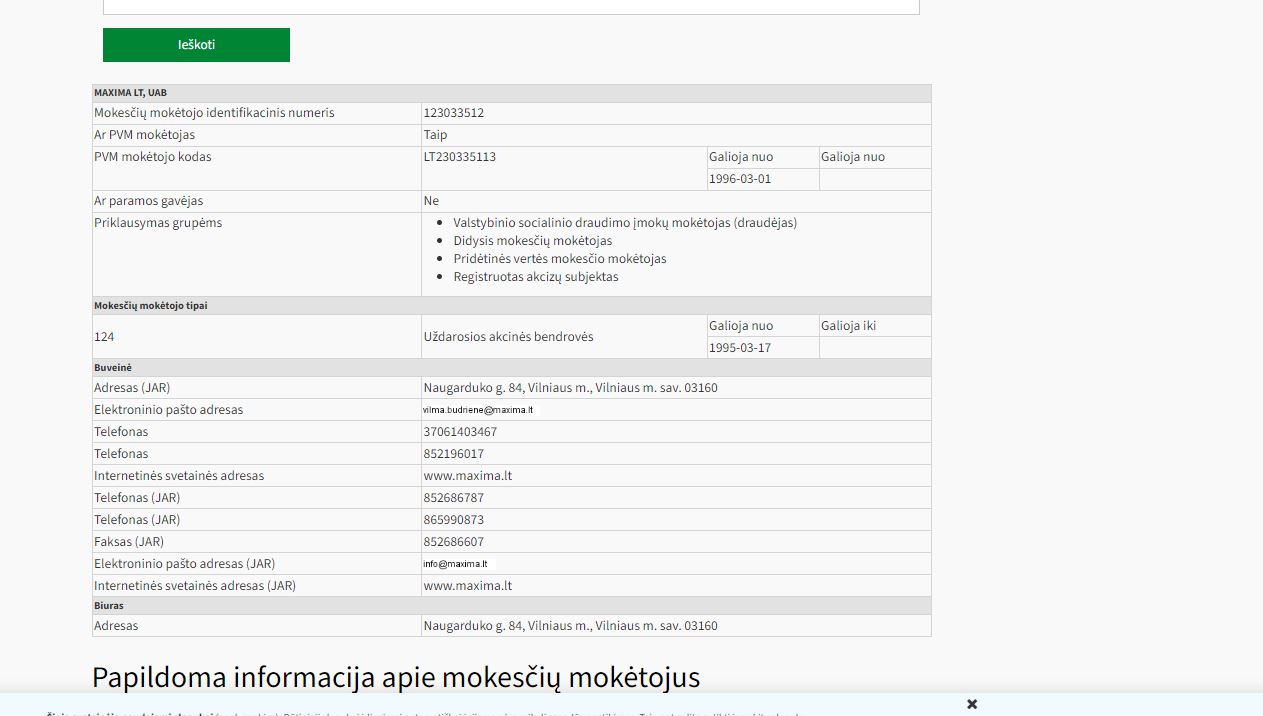Select the Didysis mokesčių mokėtojas list item
Image resolution: width=1263 pixels, height=716 pixels.
click(532, 241)
